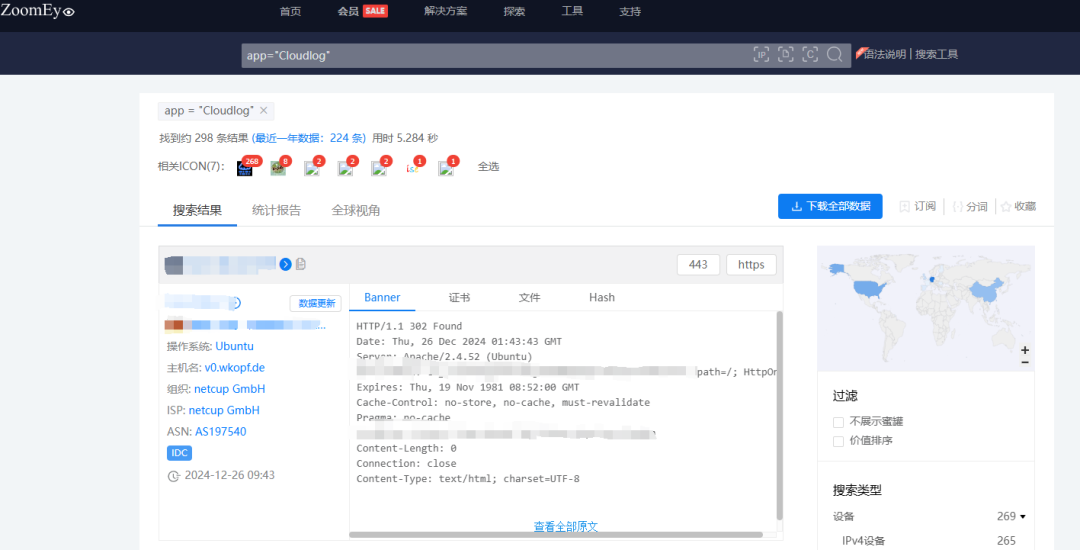The width and height of the screenshot is (1080, 550).
Task: Open 解决方案 navigation menu
Action: (x=446, y=11)
